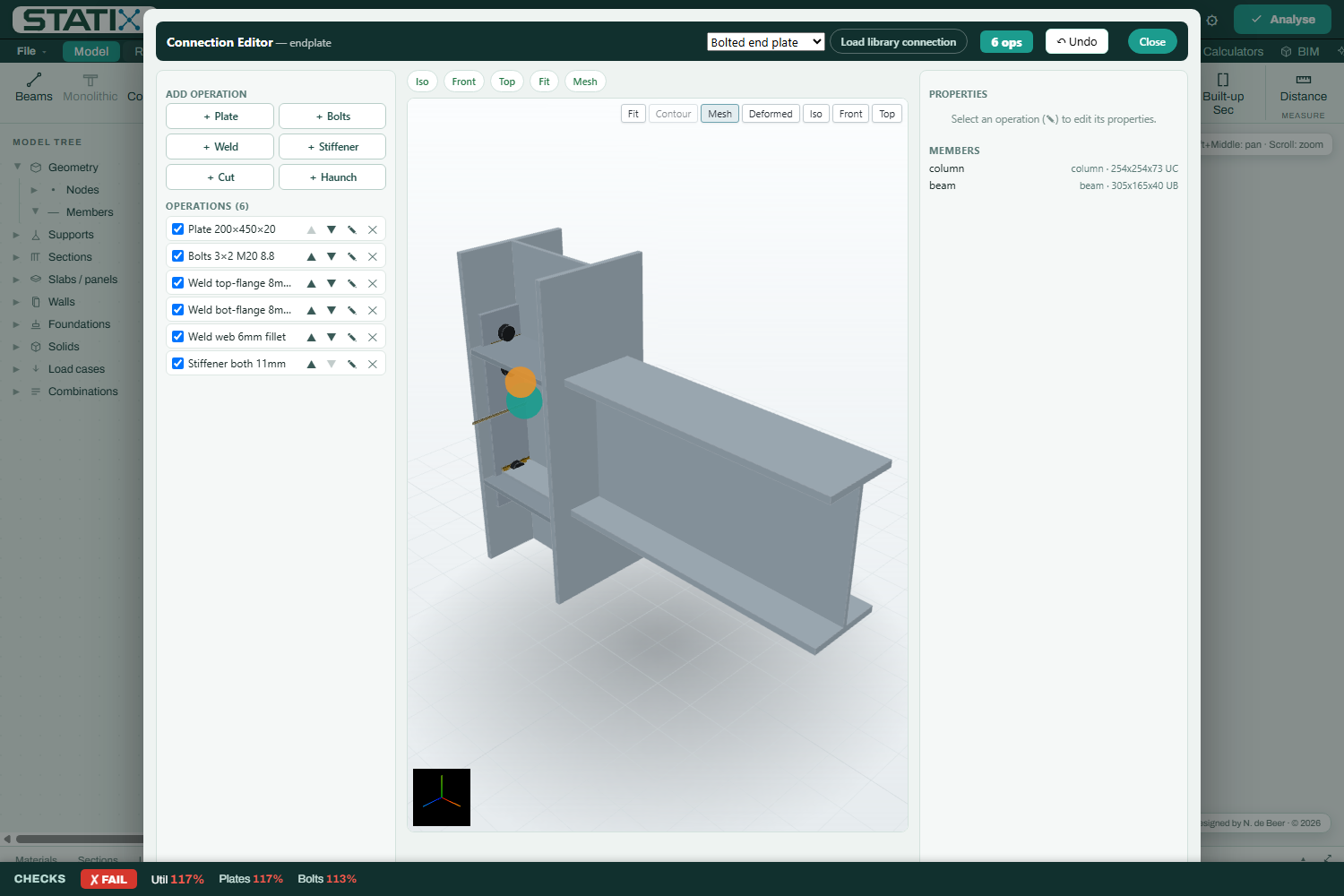The width and height of the screenshot is (1344, 896).
Task: Uncheck Stiffener both 11mm operation
Action: tap(177, 364)
